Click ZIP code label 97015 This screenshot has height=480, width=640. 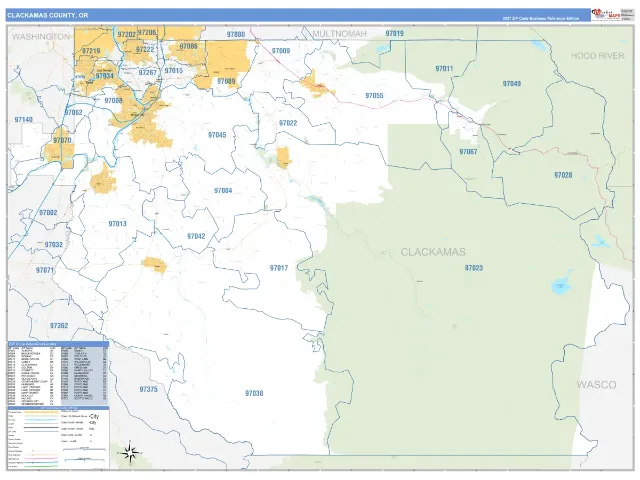point(173,71)
